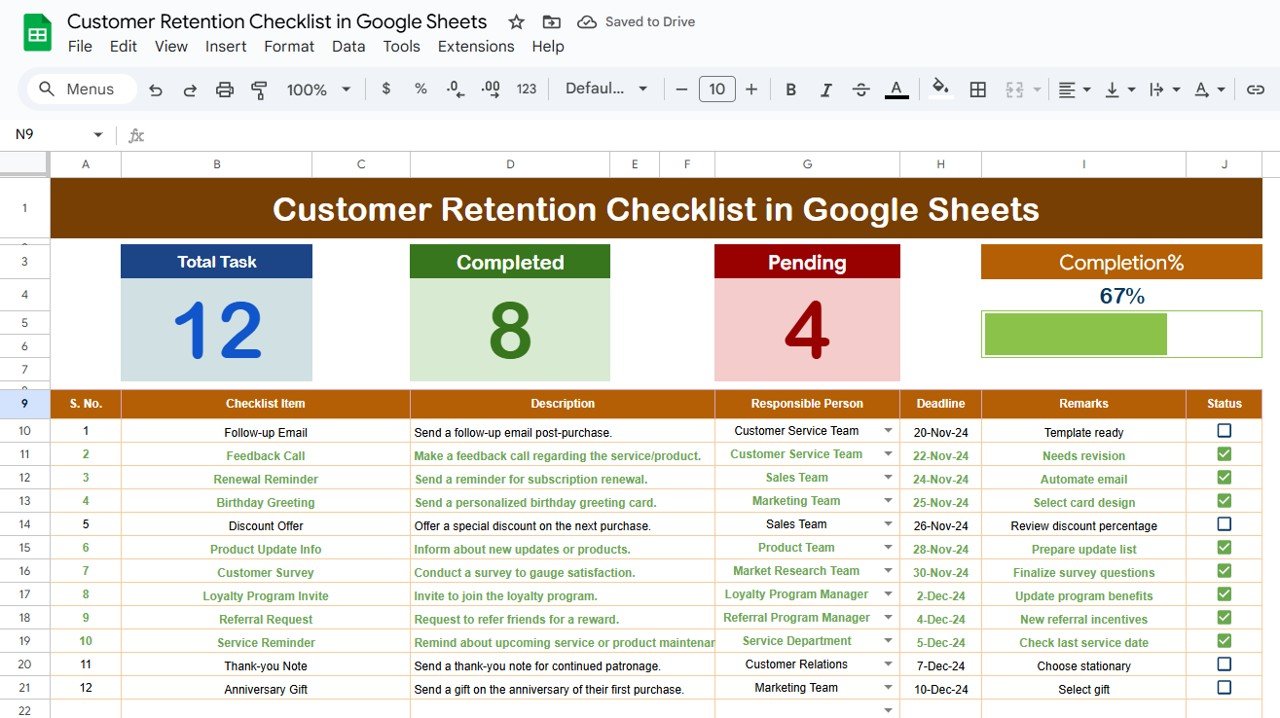
Task: Check the Anniversary Gift status checkbox
Action: [x=1224, y=687]
